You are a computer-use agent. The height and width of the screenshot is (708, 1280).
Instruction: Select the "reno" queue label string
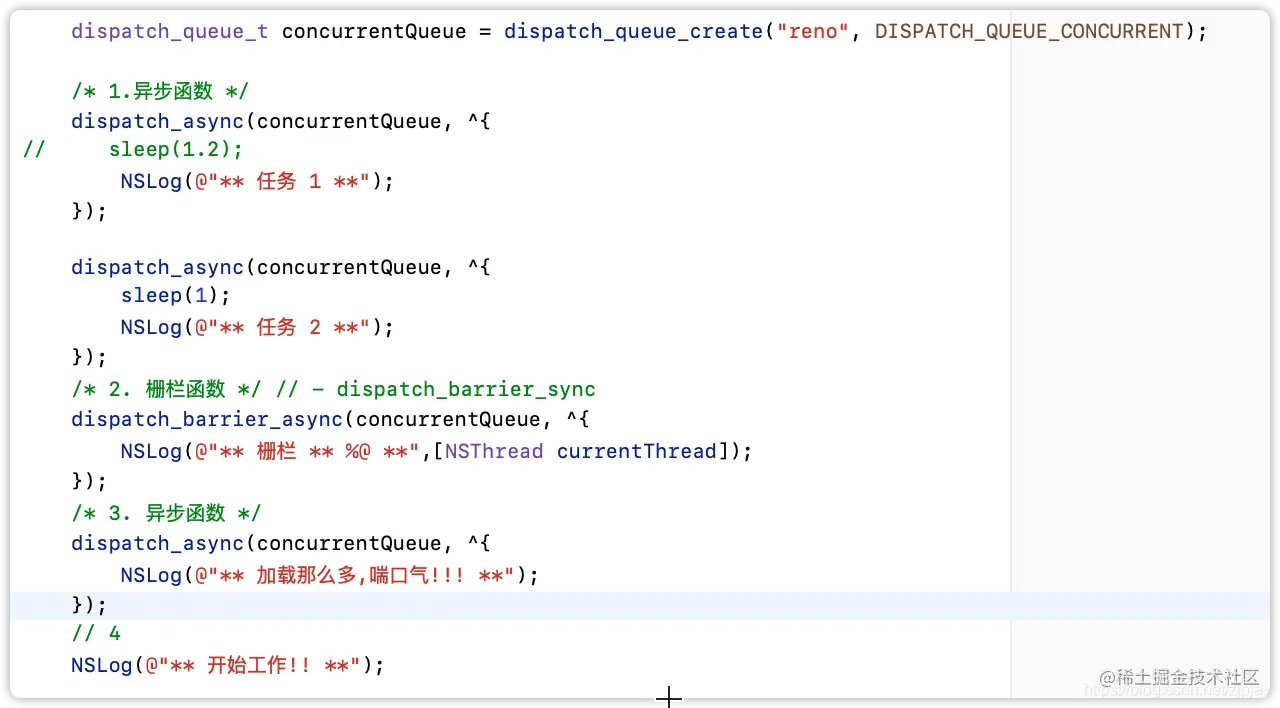pos(813,31)
